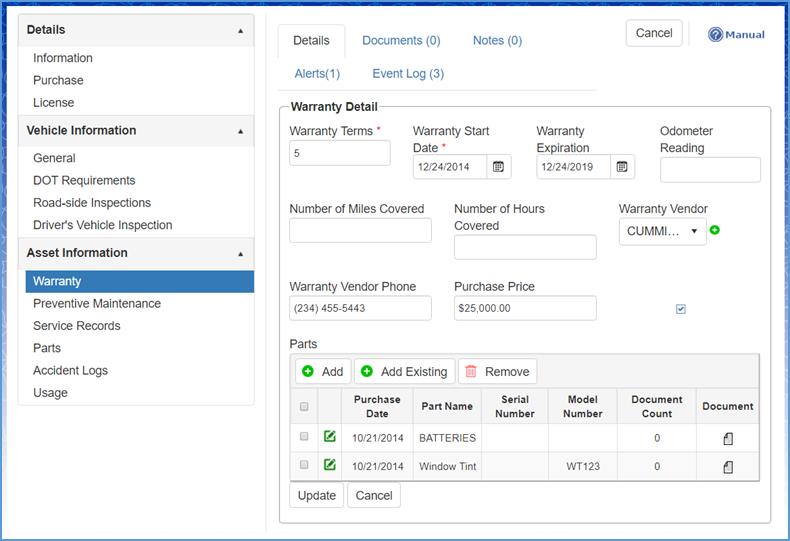Click the Odometer Reading input field
This screenshot has height=541, width=790.
[x=710, y=170]
